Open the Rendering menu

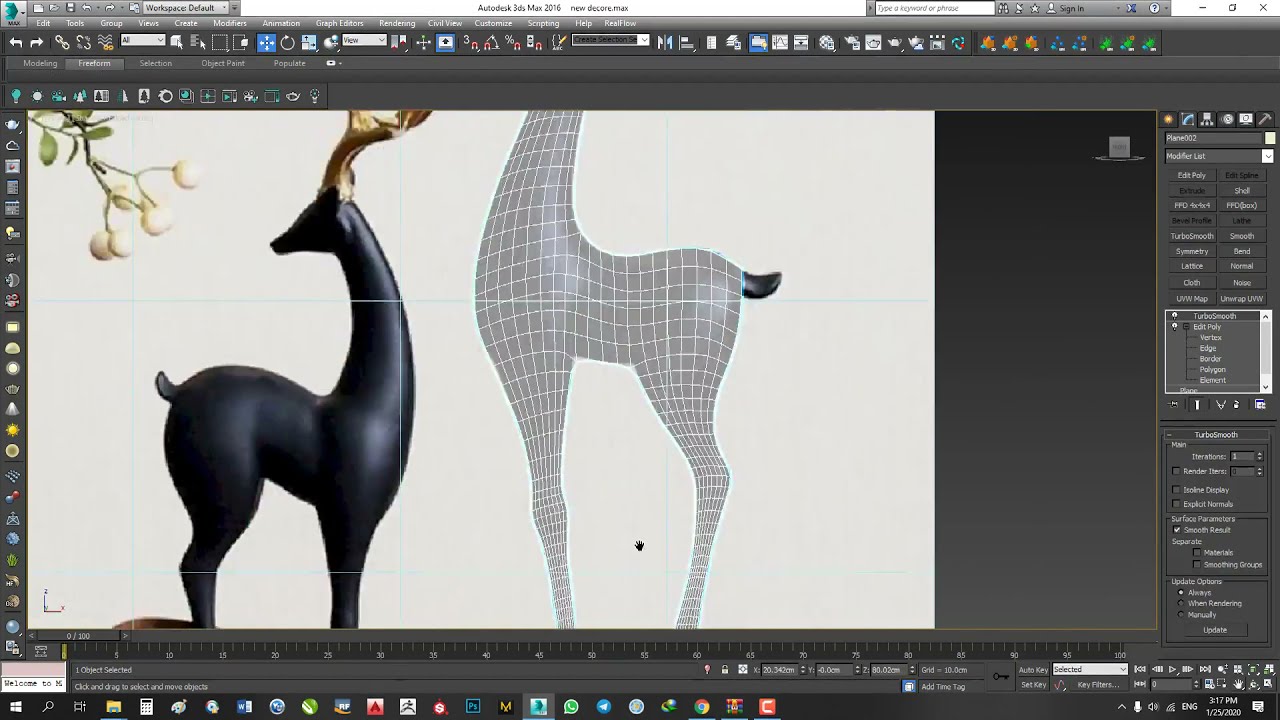(x=397, y=23)
